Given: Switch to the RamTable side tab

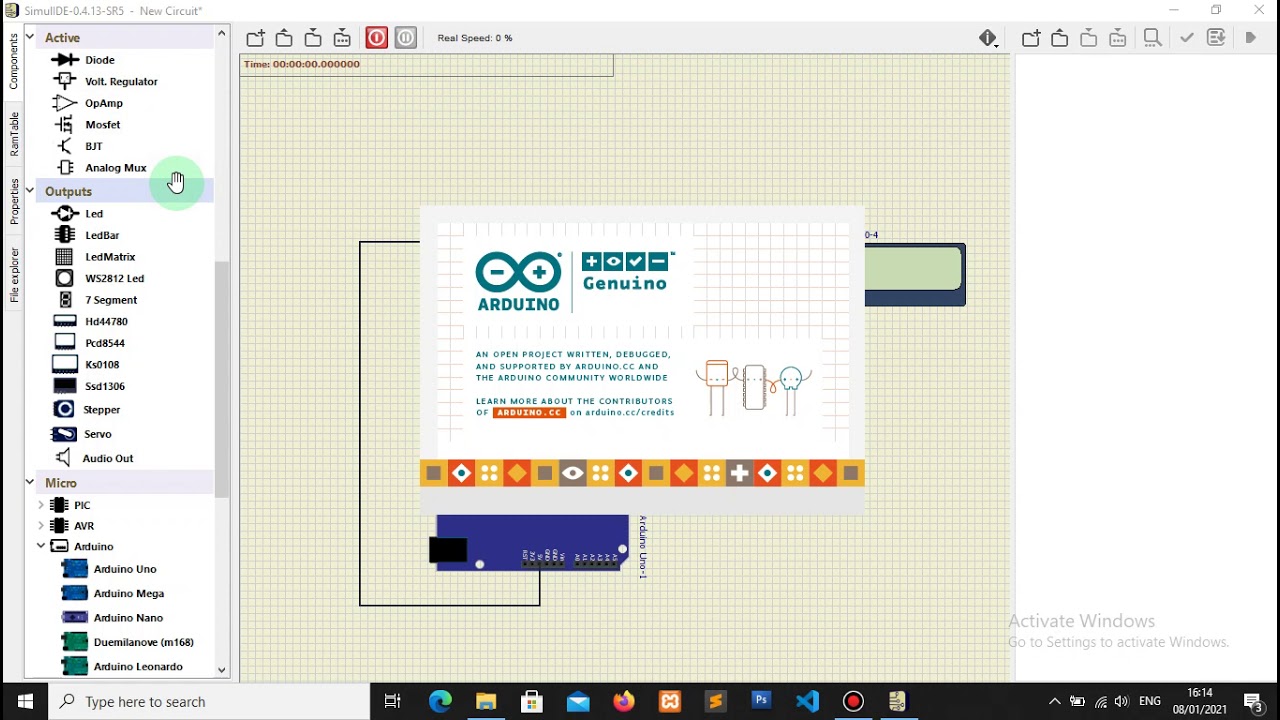Looking at the screenshot, I should click(13, 134).
